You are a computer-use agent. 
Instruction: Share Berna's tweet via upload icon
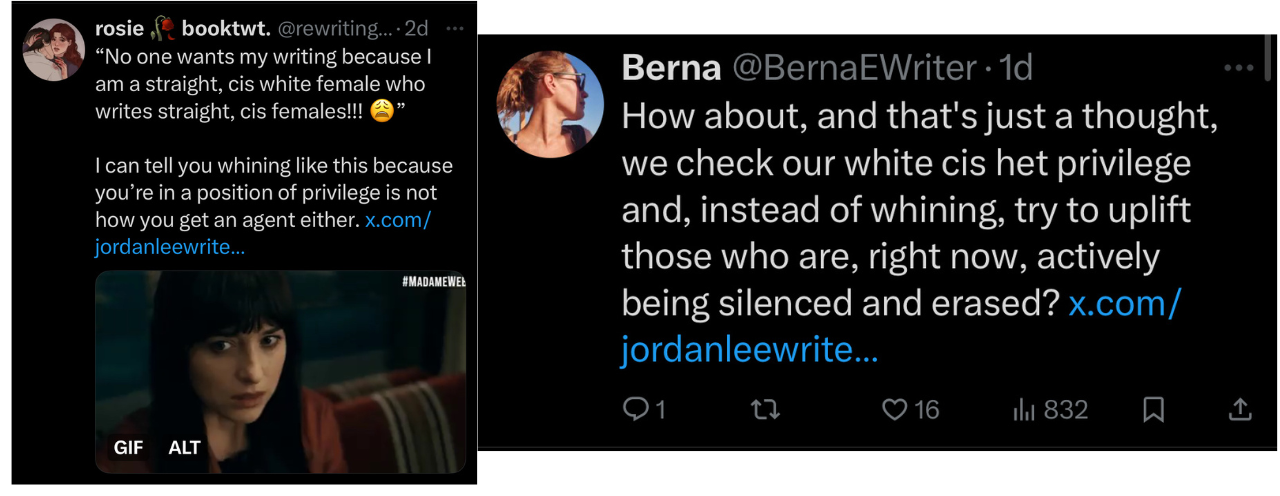coord(1238,409)
